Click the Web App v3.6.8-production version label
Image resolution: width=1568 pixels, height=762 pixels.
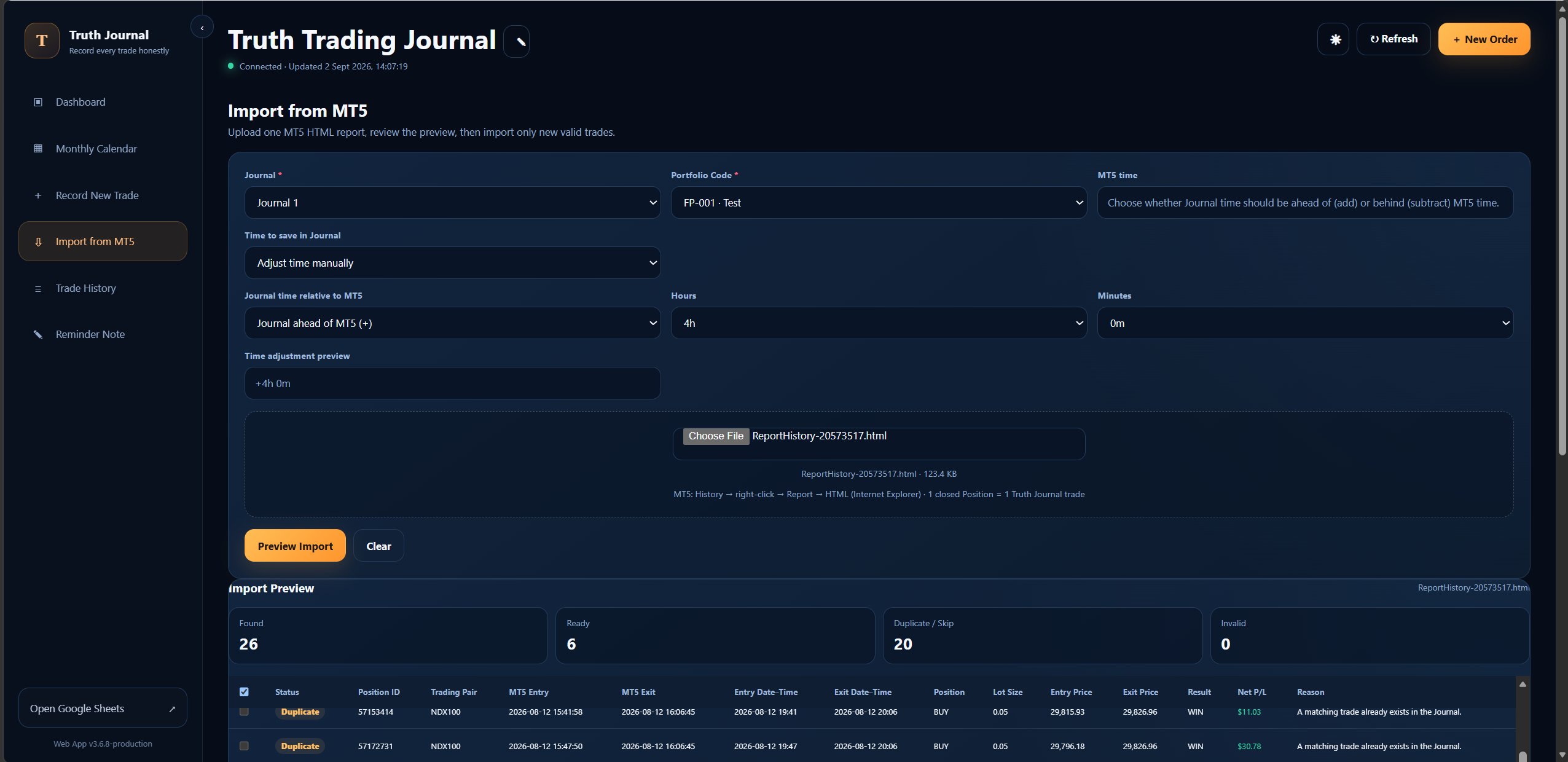coord(103,744)
